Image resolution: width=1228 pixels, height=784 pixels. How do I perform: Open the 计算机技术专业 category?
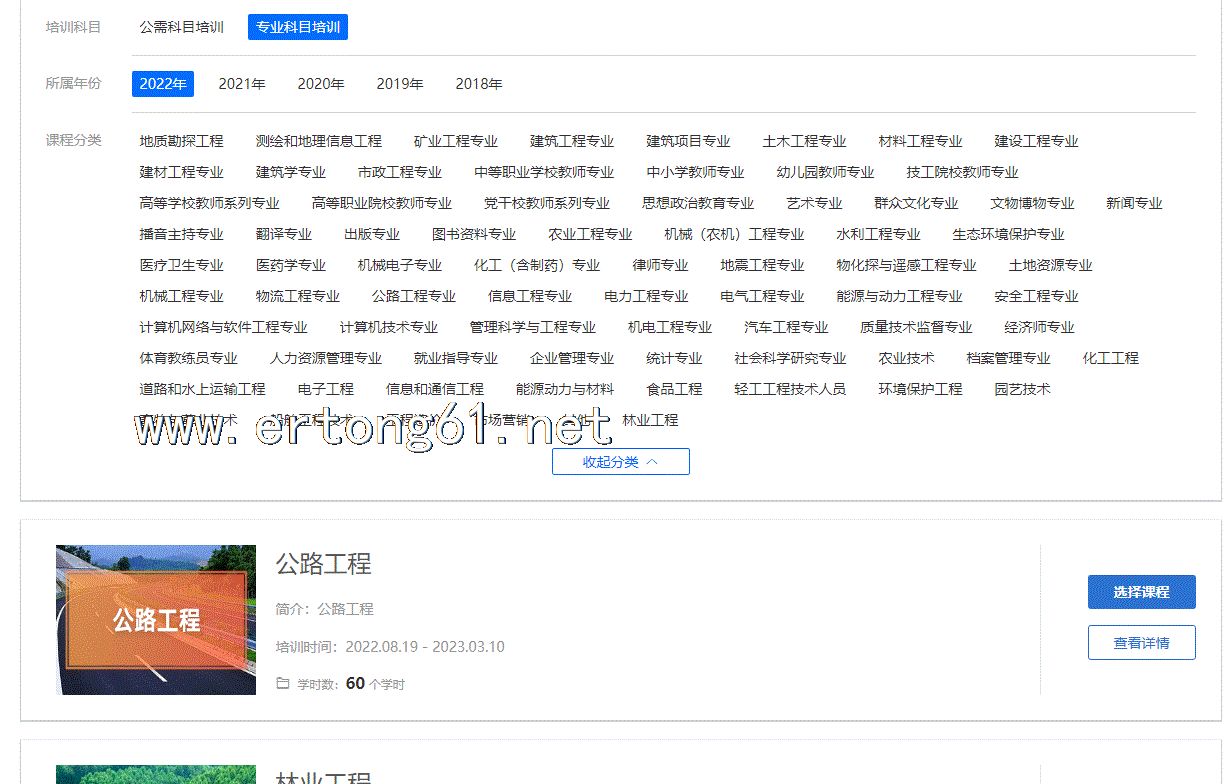tap(388, 327)
